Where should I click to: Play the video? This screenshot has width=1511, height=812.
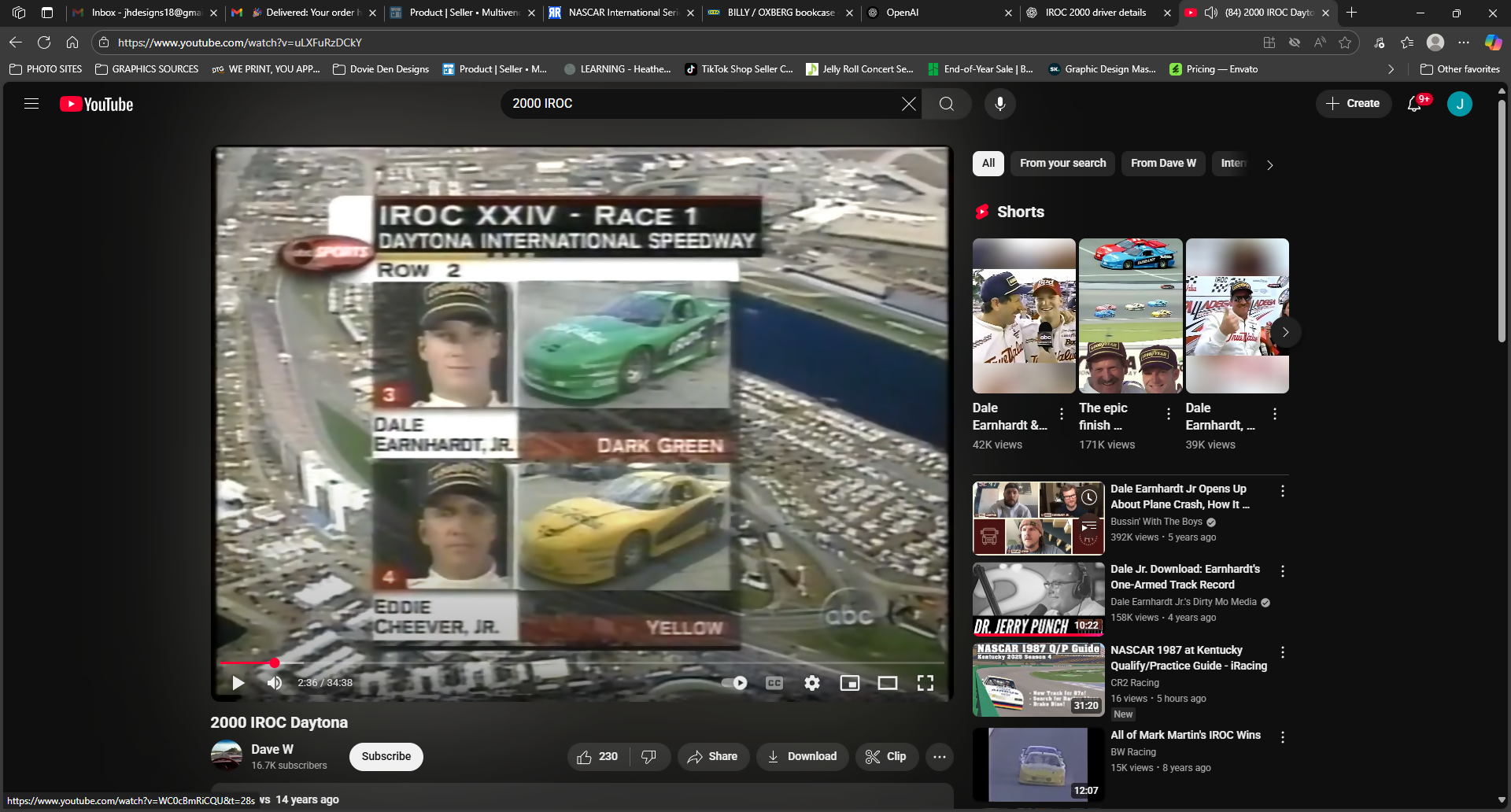pos(238,683)
